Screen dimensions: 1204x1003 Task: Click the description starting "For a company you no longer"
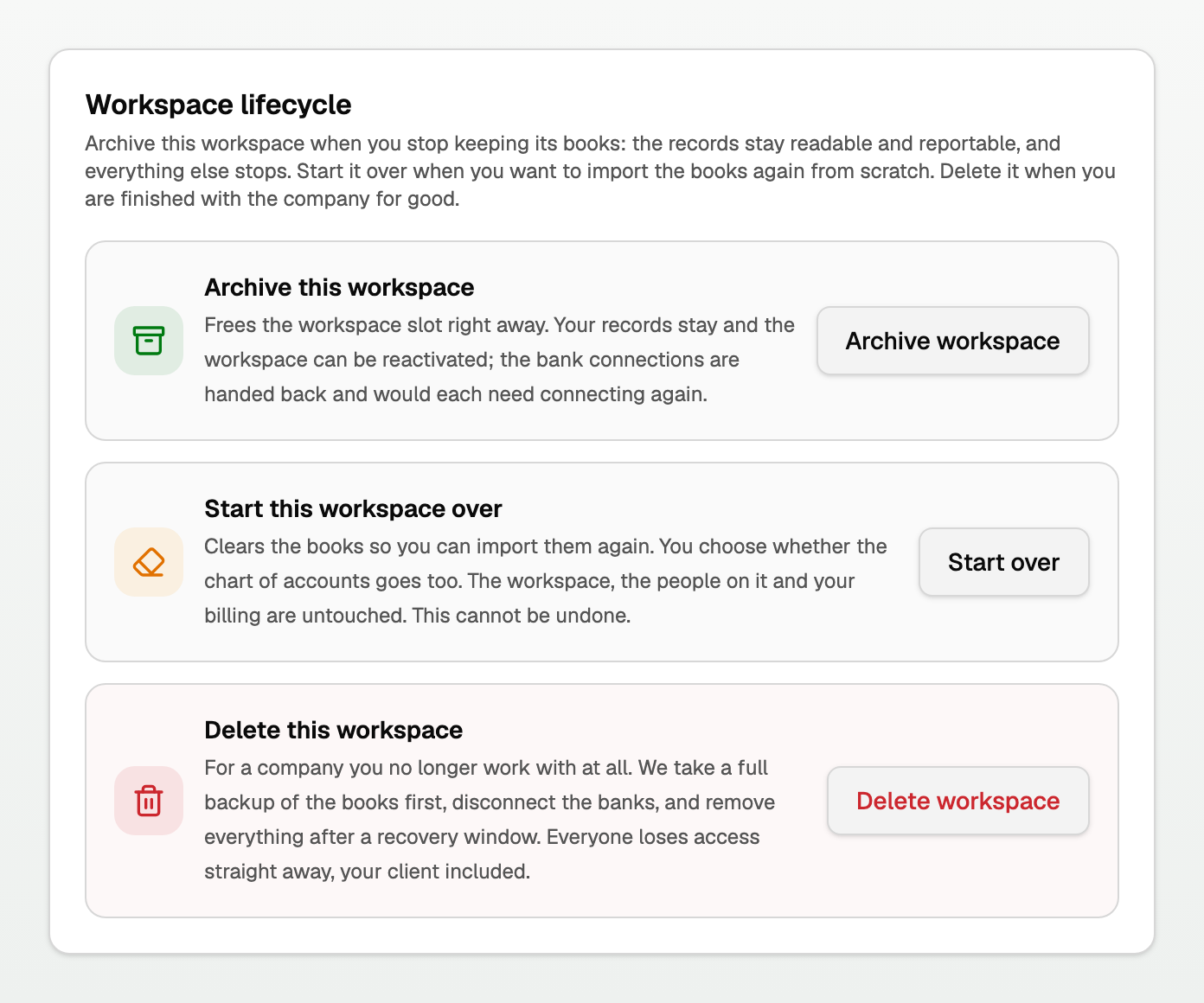[490, 820]
